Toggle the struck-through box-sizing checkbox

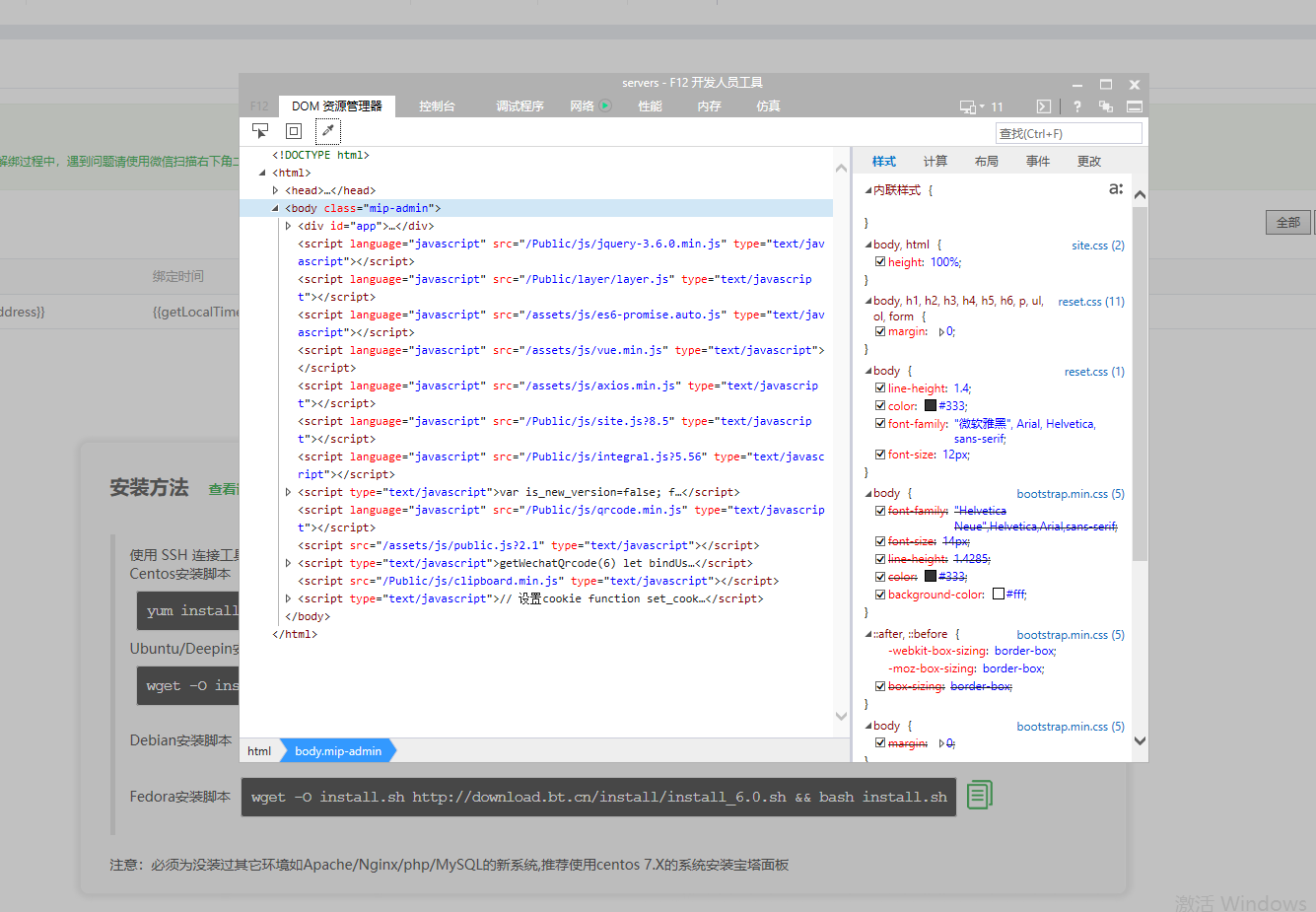click(880, 686)
